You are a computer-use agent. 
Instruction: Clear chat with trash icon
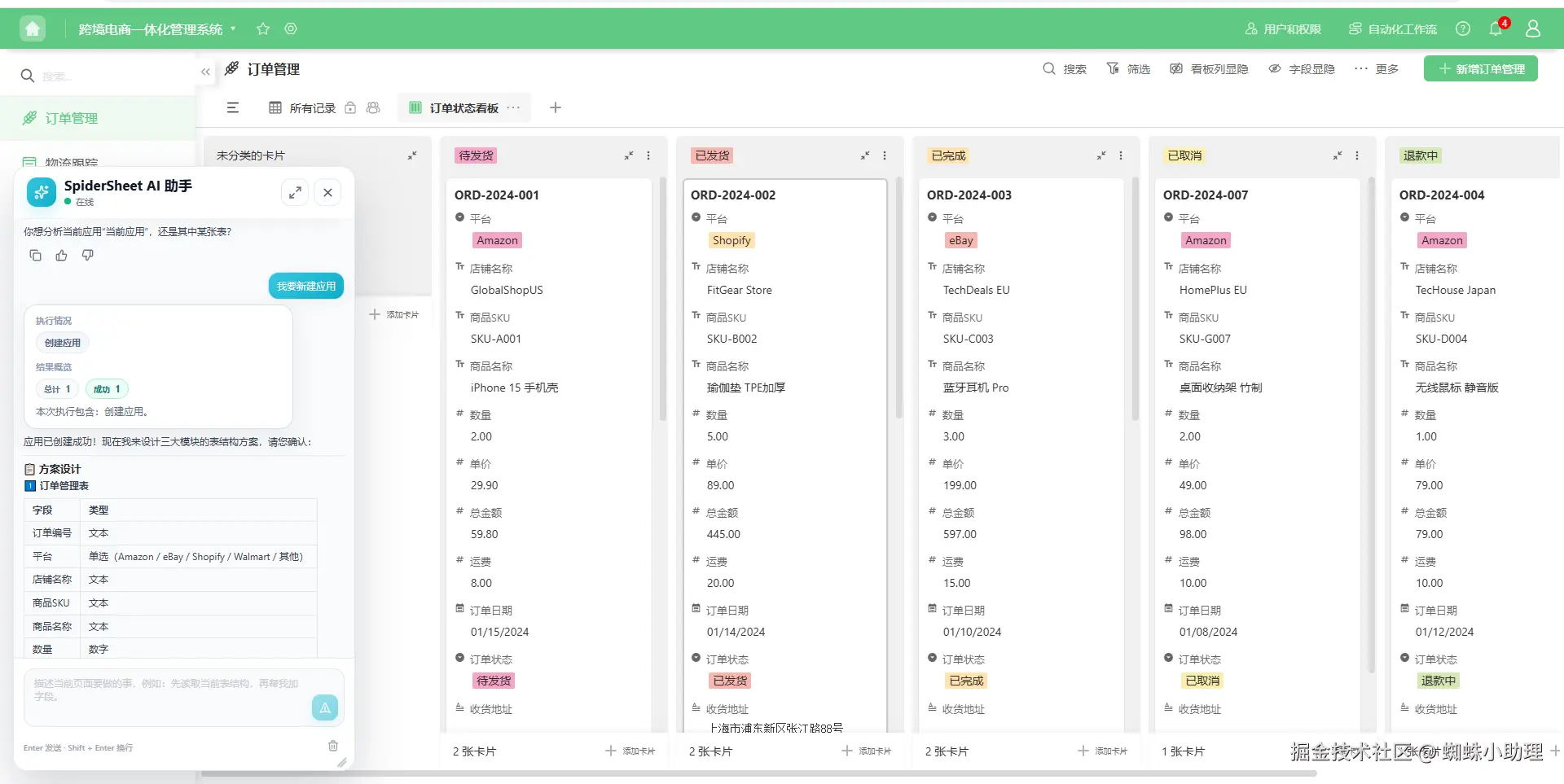pyautogui.click(x=333, y=746)
